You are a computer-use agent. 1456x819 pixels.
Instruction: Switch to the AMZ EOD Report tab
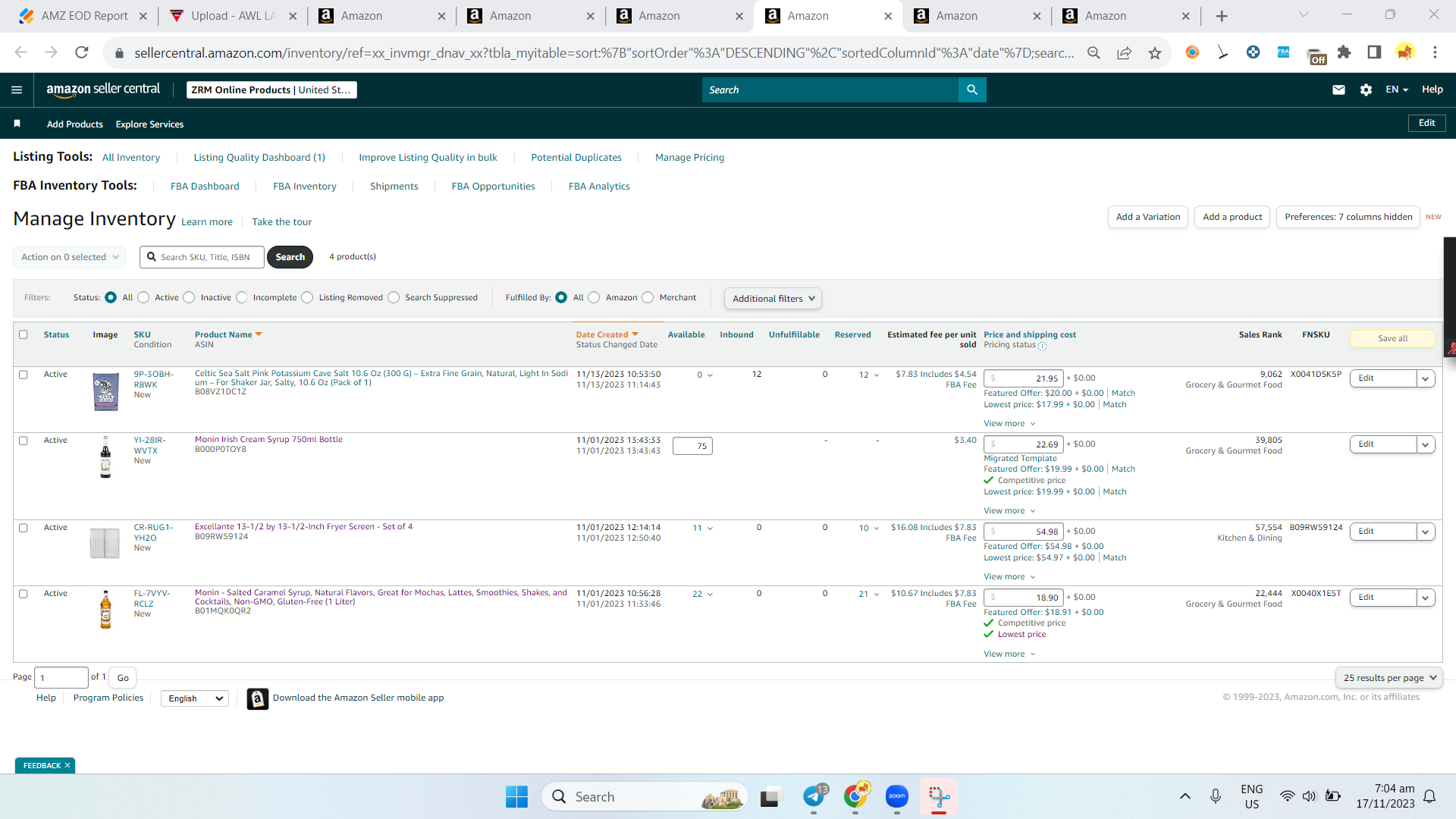pos(83,16)
